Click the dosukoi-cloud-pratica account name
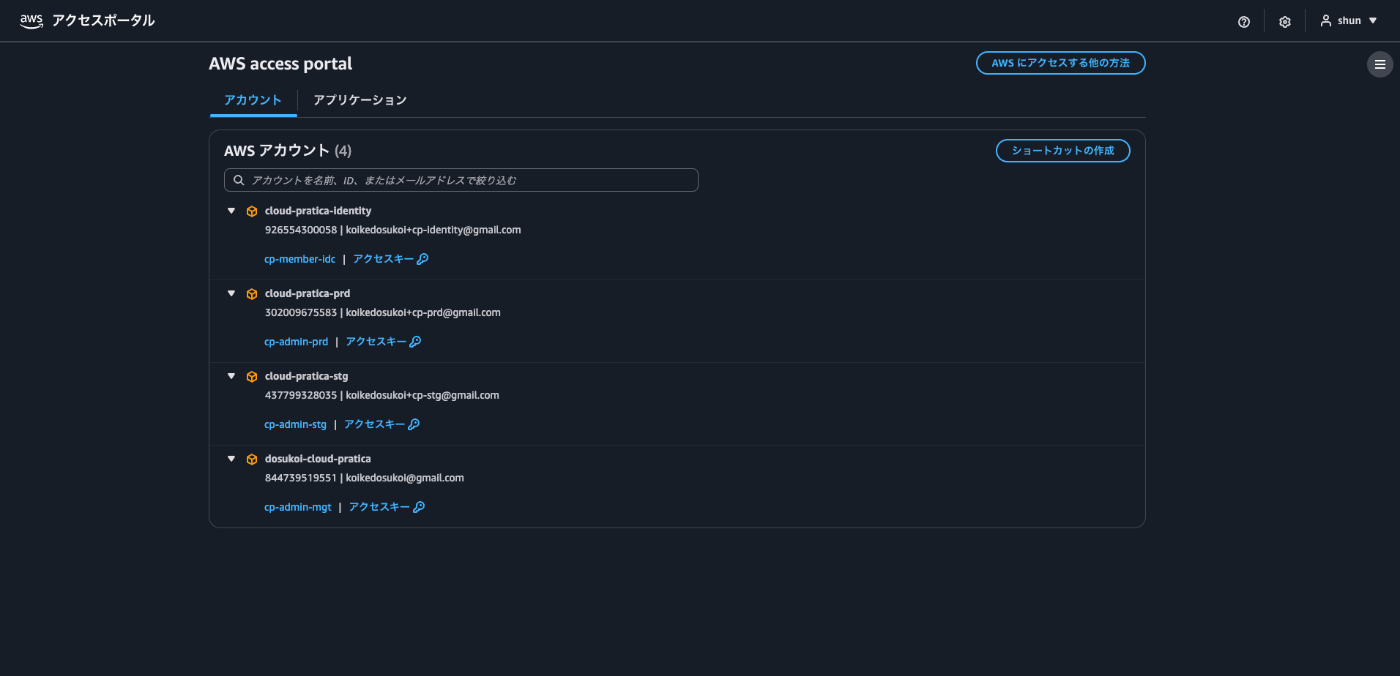 click(317, 459)
